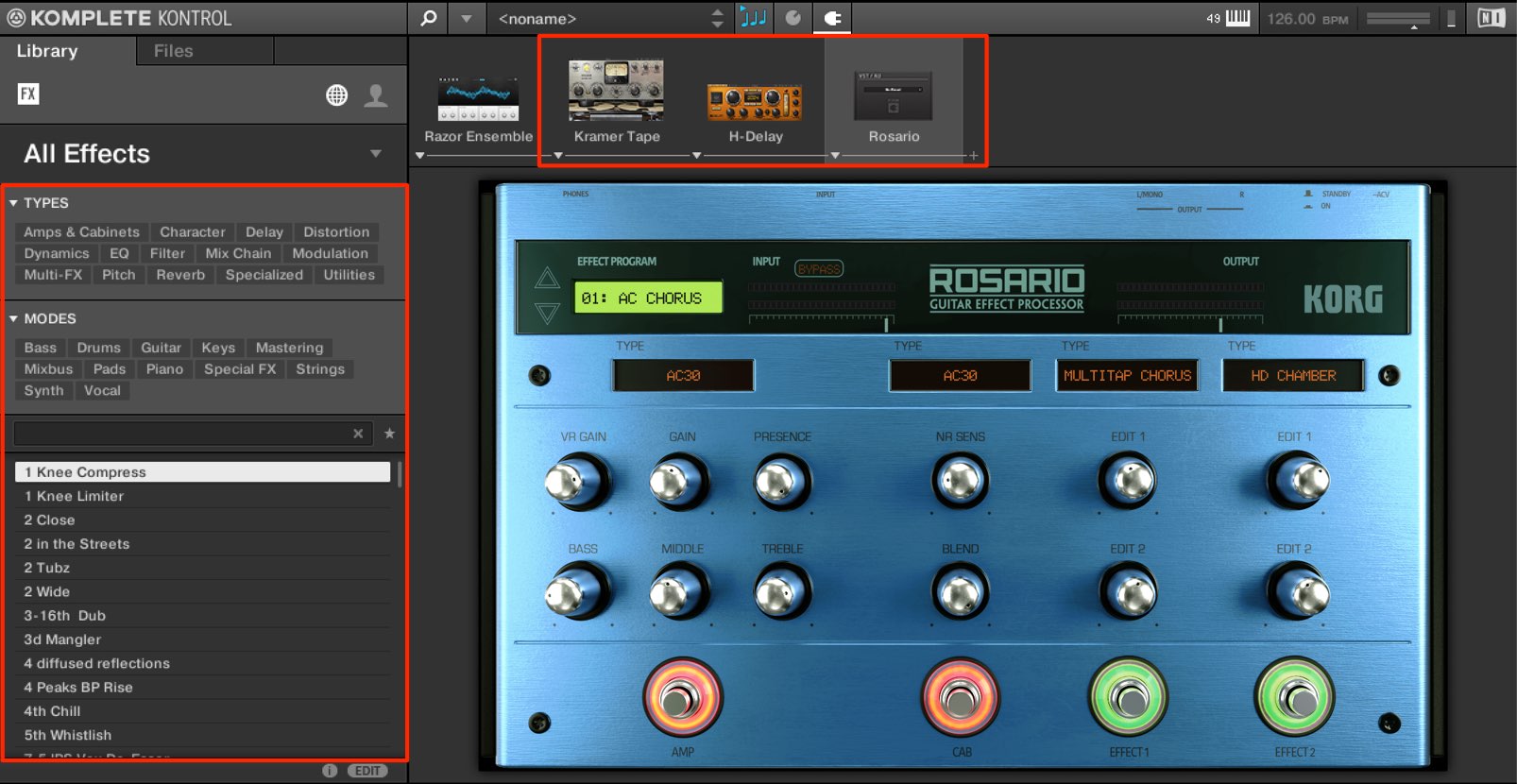The height and width of the screenshot is (784, 1517).
Task: Open the arrow menu under Rosario
Action: click(835, 156)
